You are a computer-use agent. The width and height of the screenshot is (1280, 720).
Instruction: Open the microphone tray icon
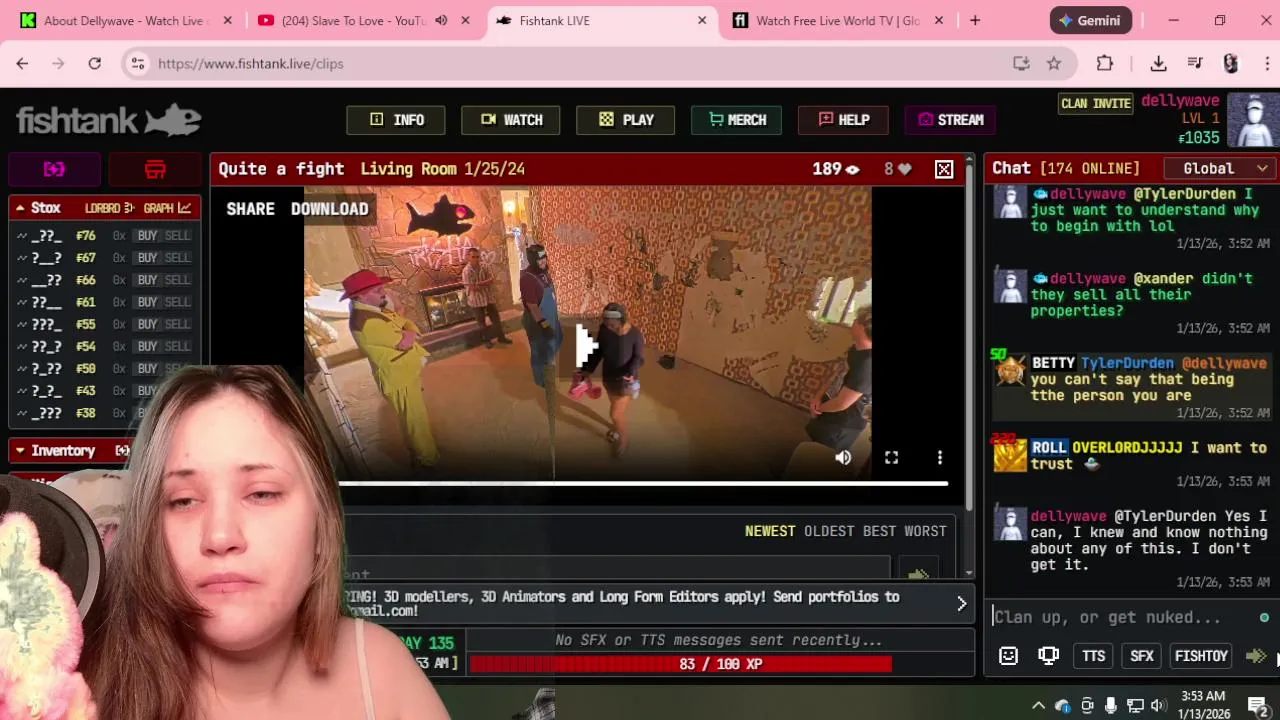coord(1110,705)
